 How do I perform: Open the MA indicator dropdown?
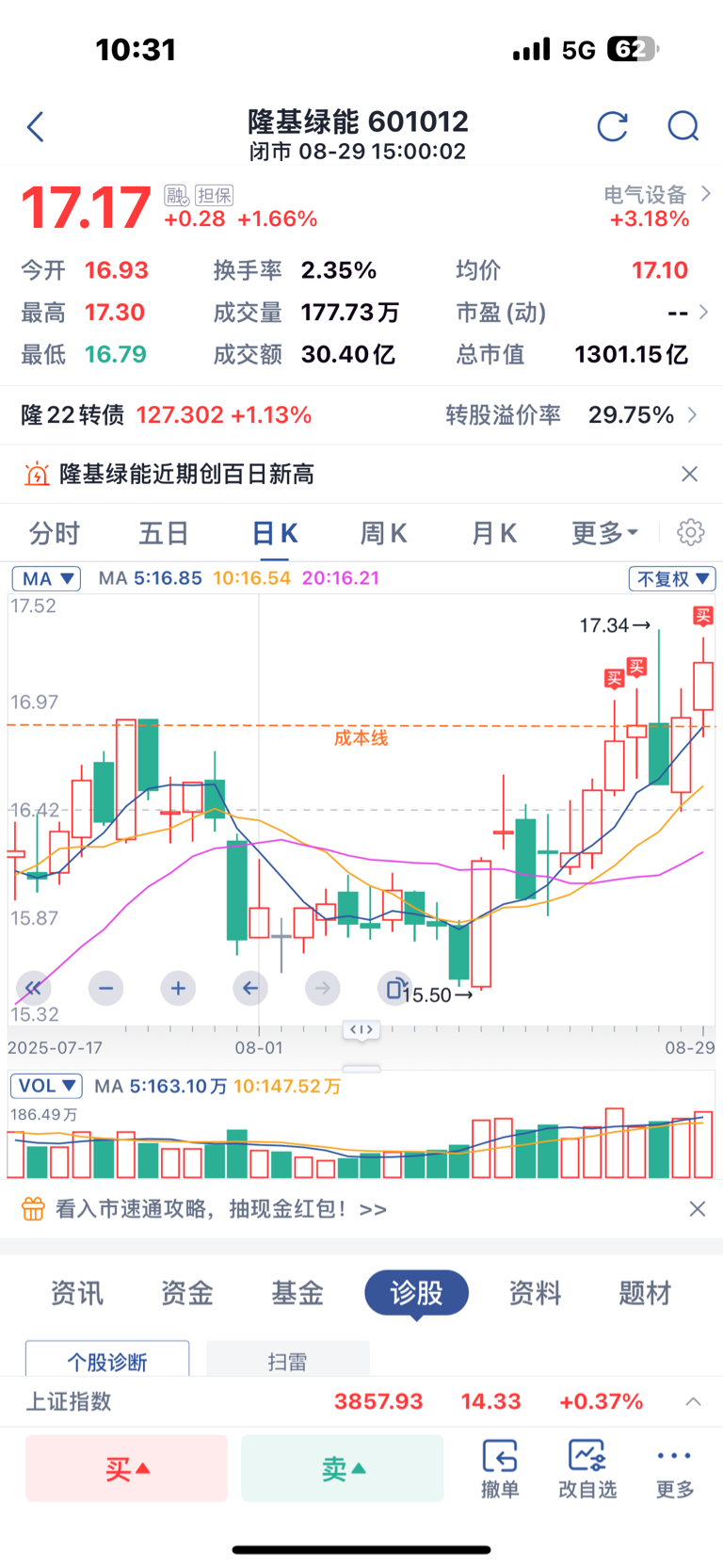coord(46,578)
